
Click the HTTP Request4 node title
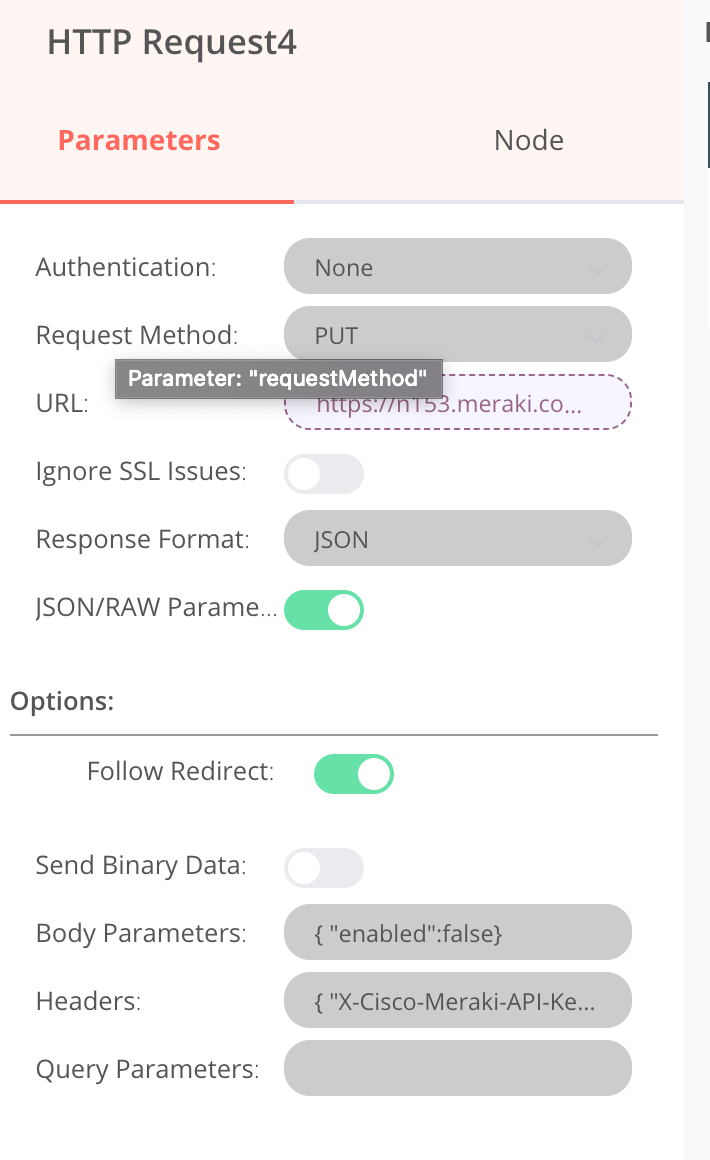pos(172,43)
